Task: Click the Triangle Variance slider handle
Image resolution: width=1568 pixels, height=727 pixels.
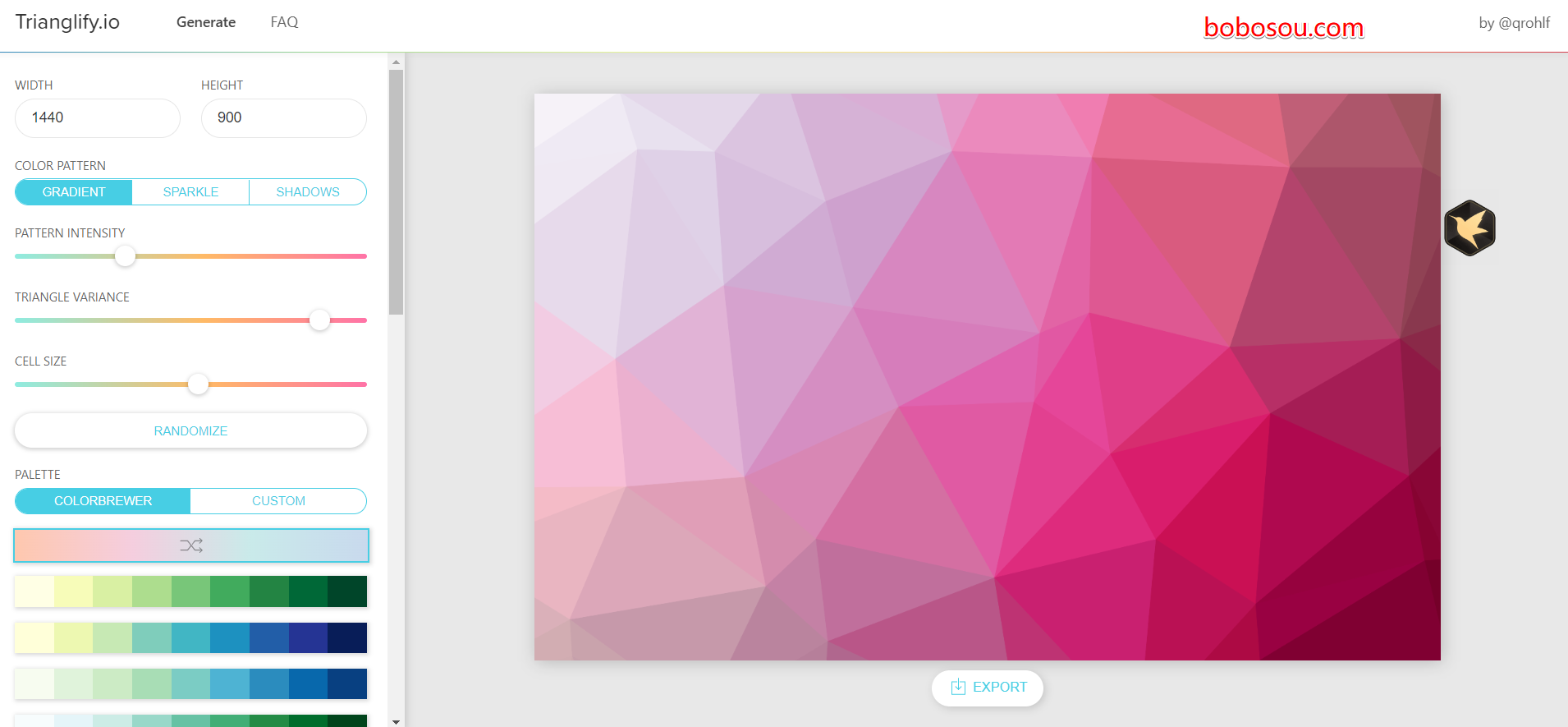Action: (319, 320)
